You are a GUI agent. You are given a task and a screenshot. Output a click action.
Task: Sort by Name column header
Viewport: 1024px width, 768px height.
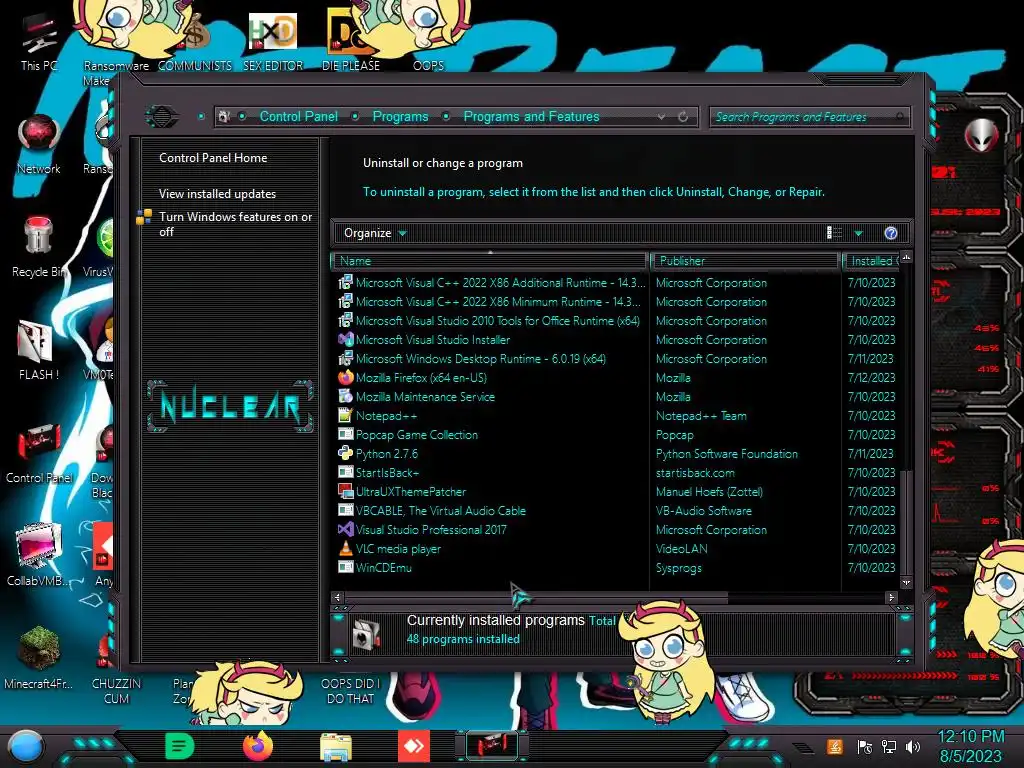(x=490, y=261)
